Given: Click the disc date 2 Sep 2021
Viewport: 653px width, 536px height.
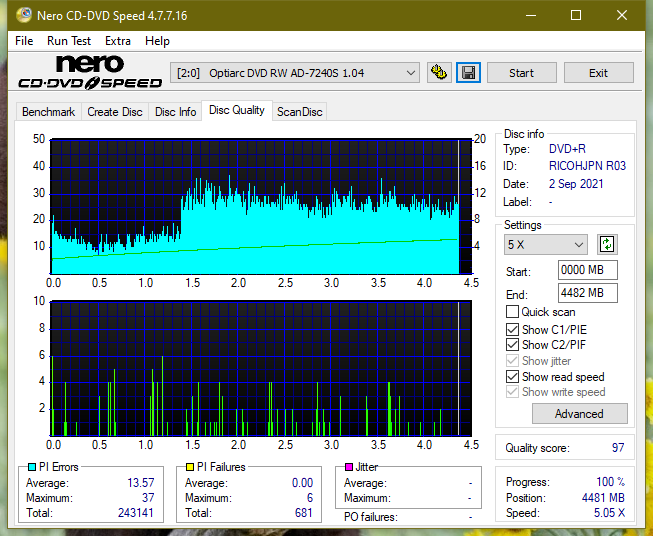Looking at the screenshot, I should [576, 184].
